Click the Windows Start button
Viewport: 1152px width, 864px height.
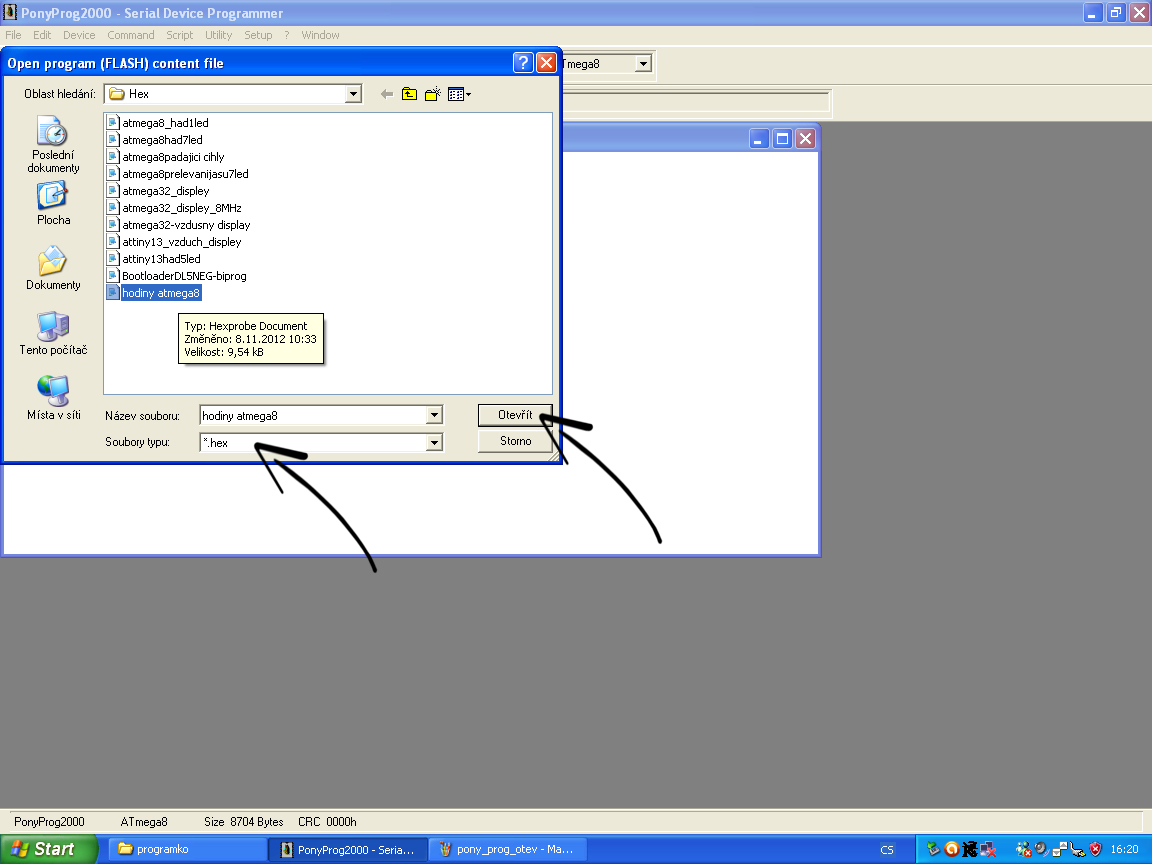48,849
